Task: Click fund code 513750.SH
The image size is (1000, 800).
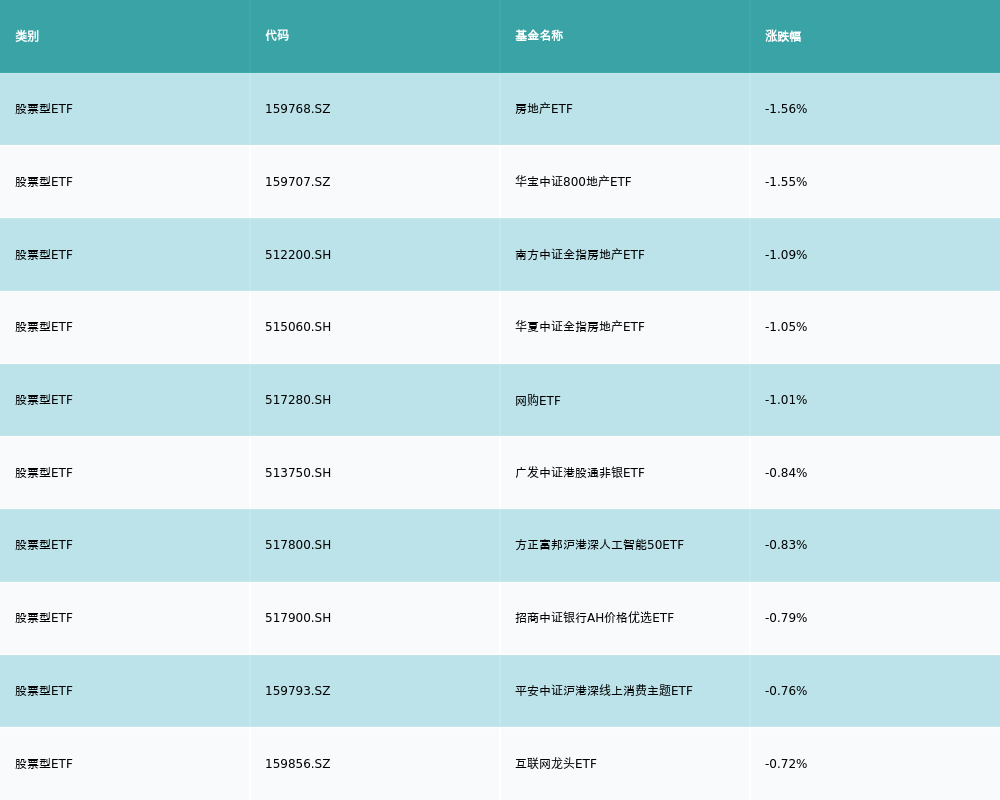Action: click(x=298, y=473)
